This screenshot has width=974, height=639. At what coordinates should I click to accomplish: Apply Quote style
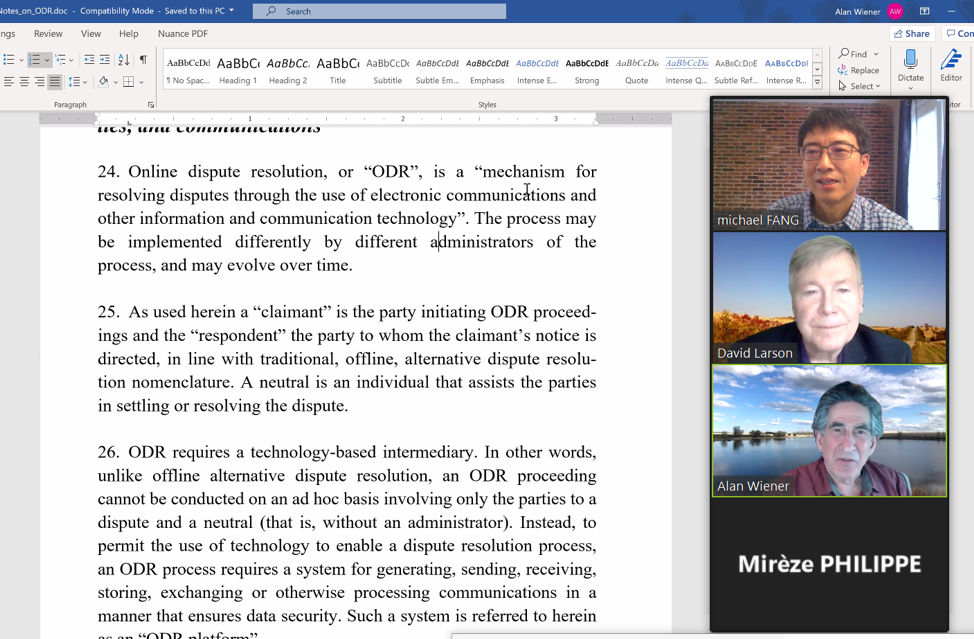tap(636, 71)
